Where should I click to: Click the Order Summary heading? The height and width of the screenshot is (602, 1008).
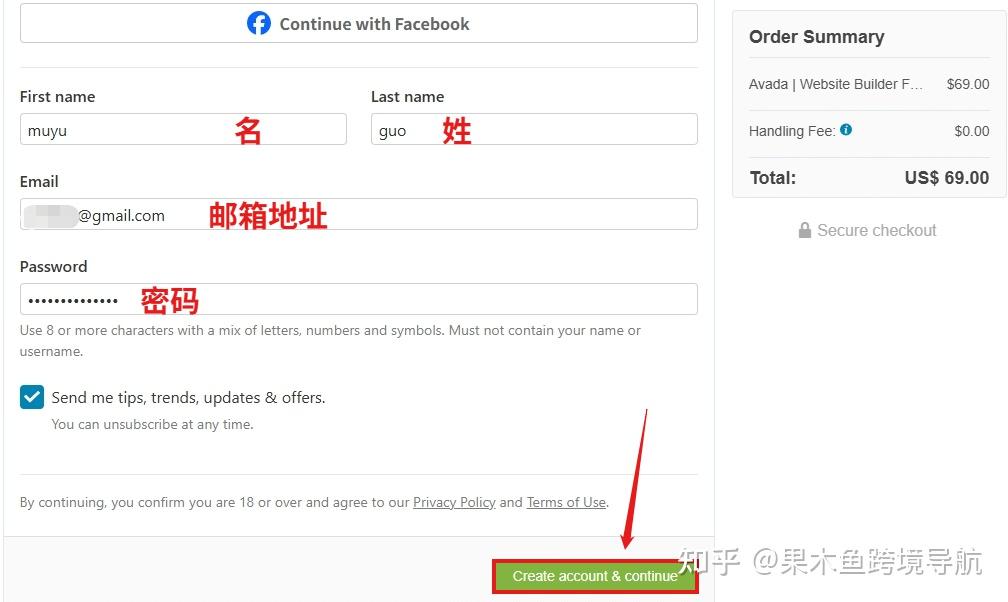(816, 37)
